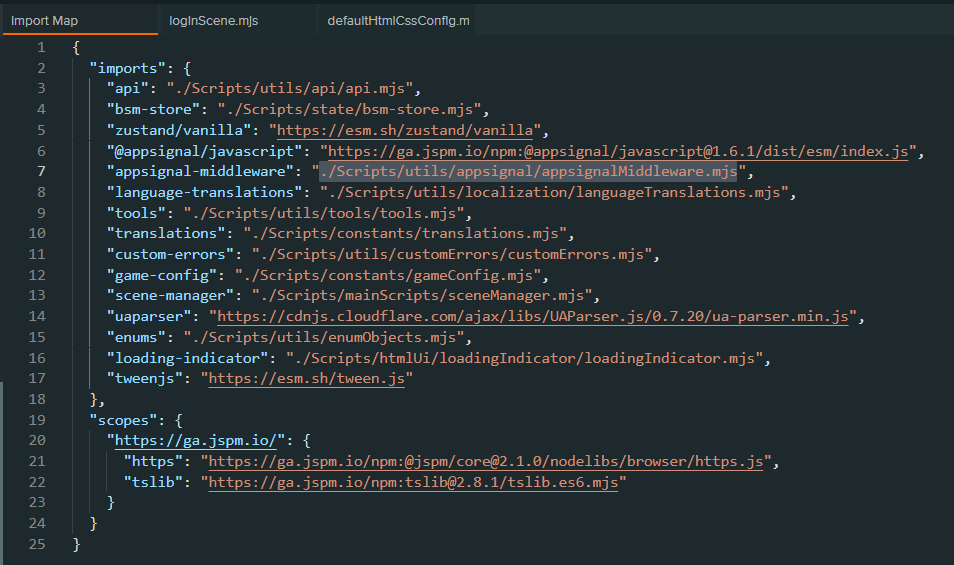Open the UAParser cdnjs cloudflare link
The width and height of the screenshot is (954, 565).
[534, 317]
